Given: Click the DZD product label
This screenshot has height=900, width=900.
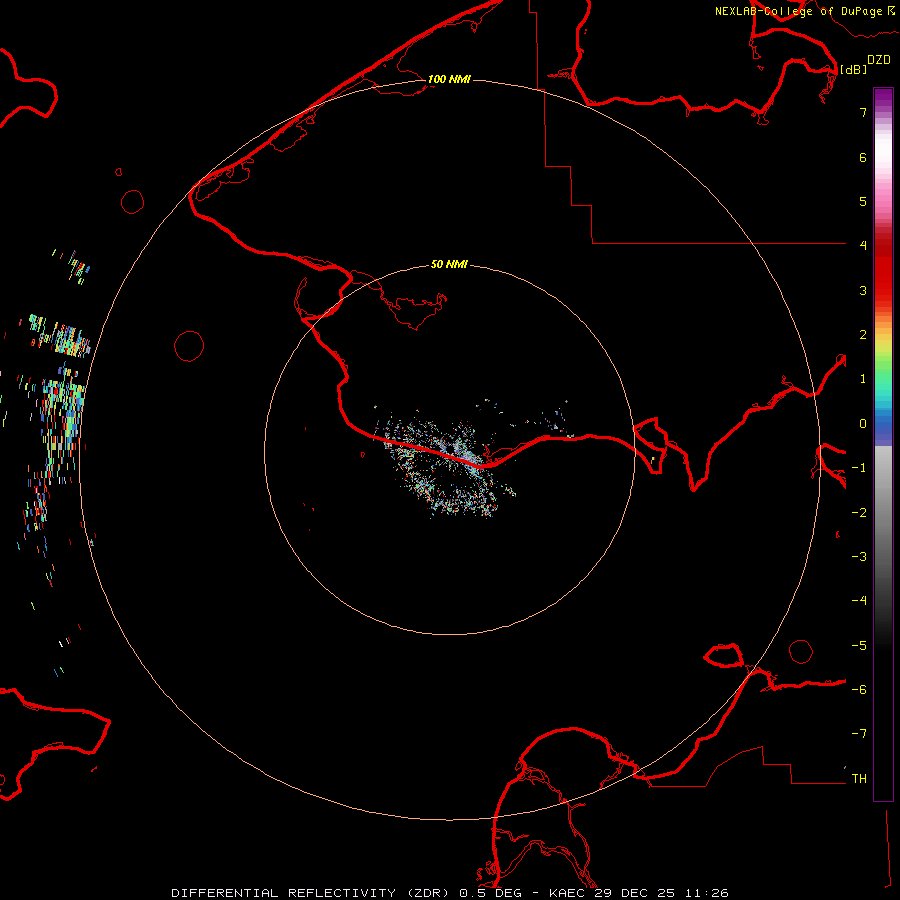Looking at the screenshot, I should coord(879,60).
